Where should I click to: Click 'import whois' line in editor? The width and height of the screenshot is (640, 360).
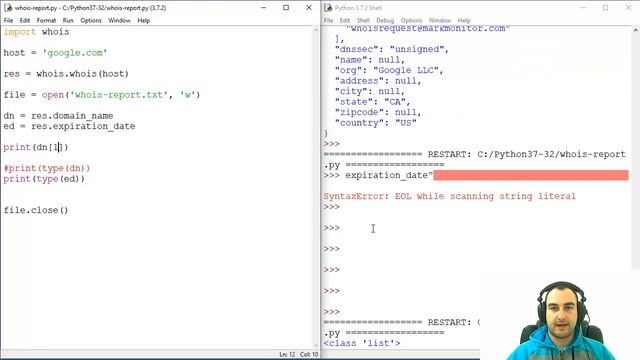click(36, 32)
